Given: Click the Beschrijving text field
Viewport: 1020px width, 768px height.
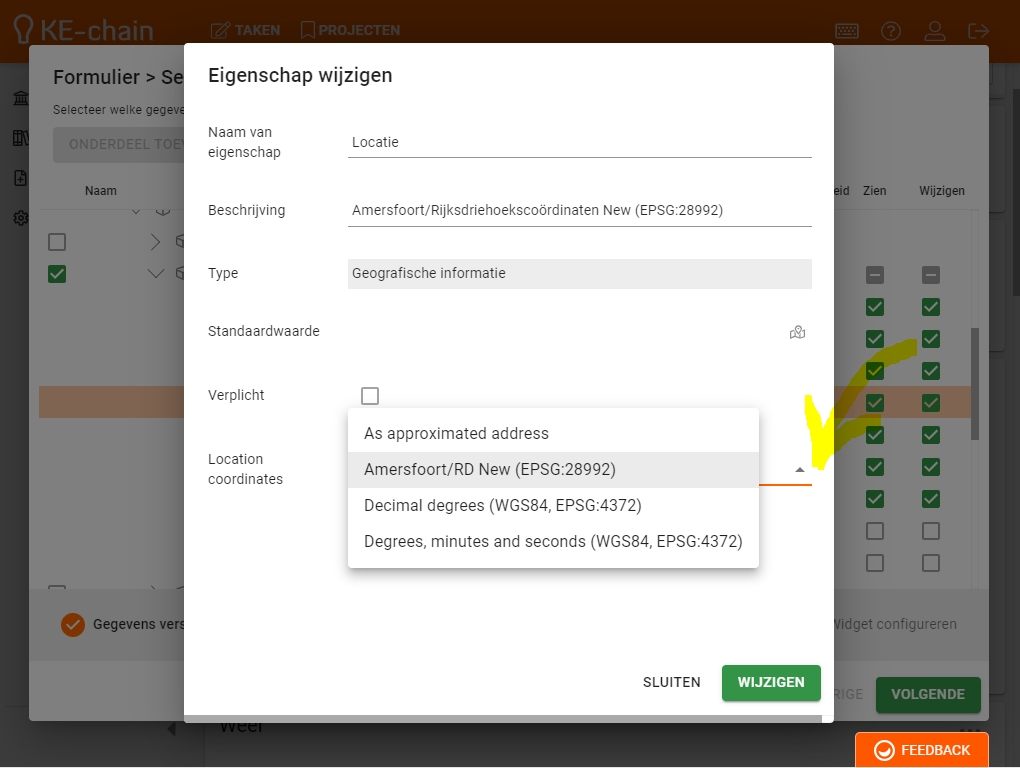Looking at the screenshot, I should (x=579, y=210).
